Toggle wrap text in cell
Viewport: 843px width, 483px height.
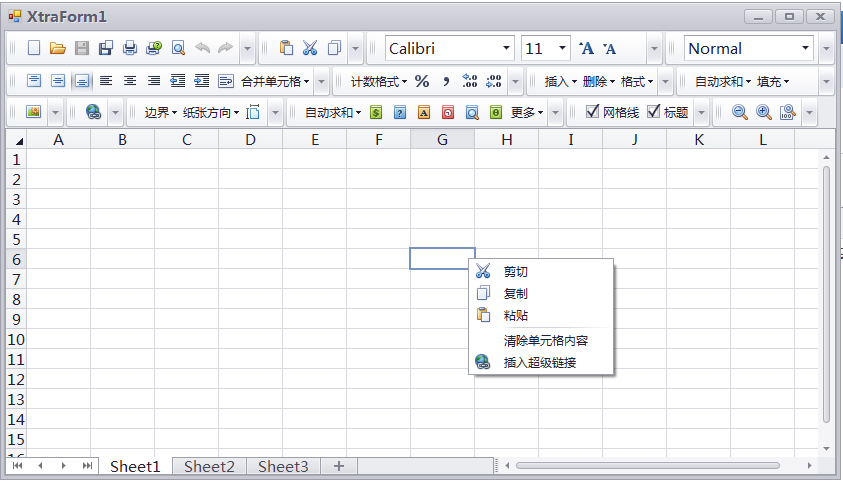coord(226,81)
